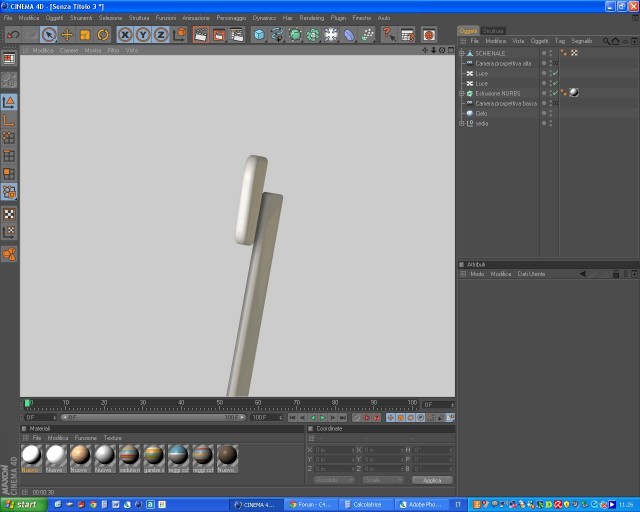This screenshot has width=640, height=512.
Task: Click the green timeline playhead at frame 0
Action: coord(27,403)
